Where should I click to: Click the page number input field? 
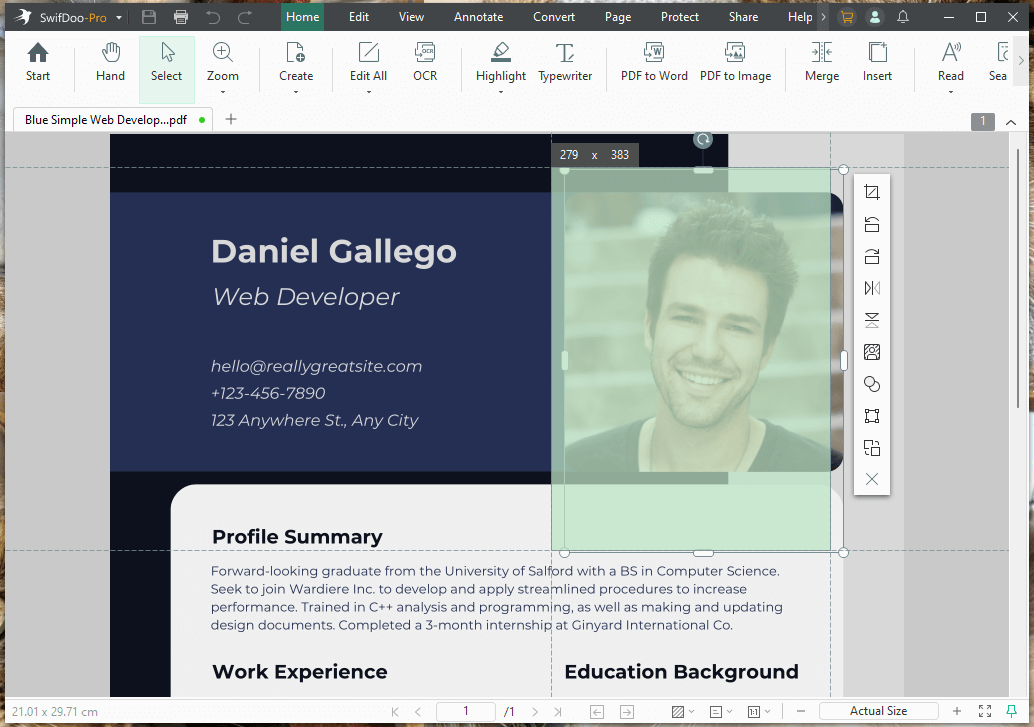465,710
